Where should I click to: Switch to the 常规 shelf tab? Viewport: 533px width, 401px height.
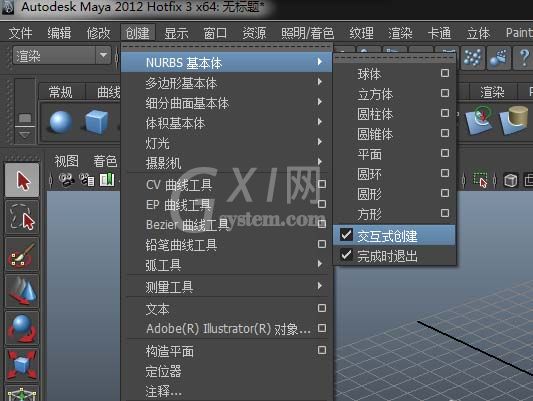61,92
